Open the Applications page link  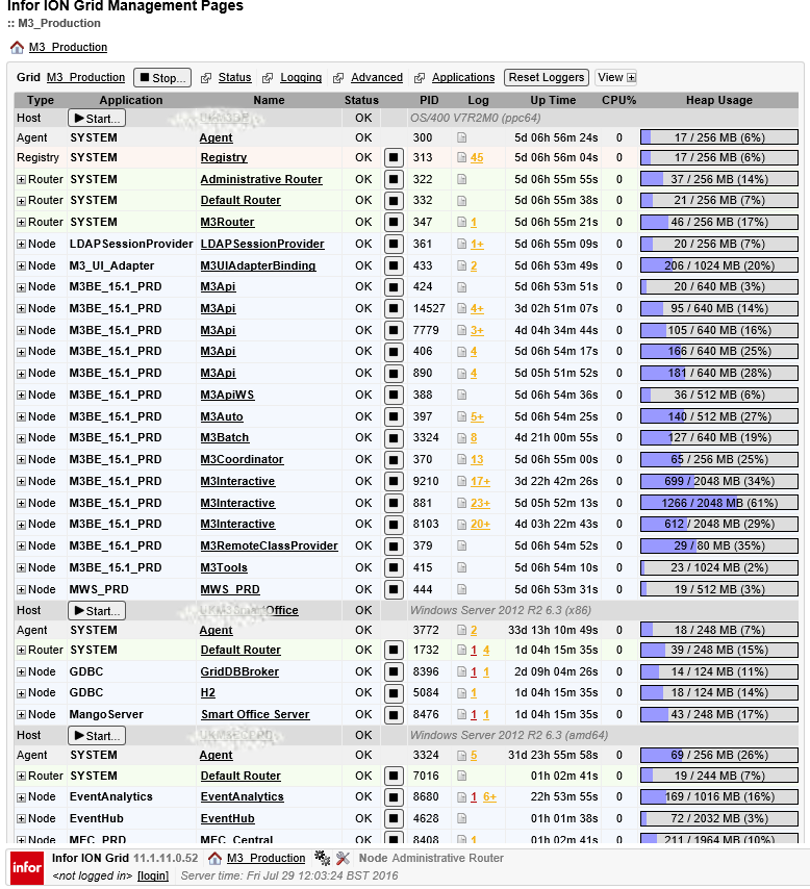463,77
